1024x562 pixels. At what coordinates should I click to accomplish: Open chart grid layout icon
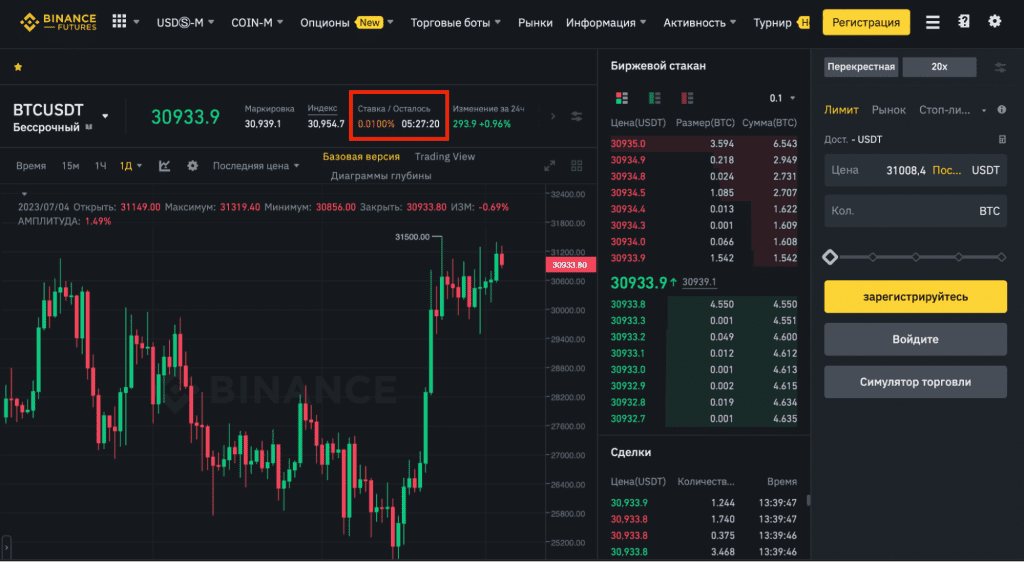[x=577, y=166]
